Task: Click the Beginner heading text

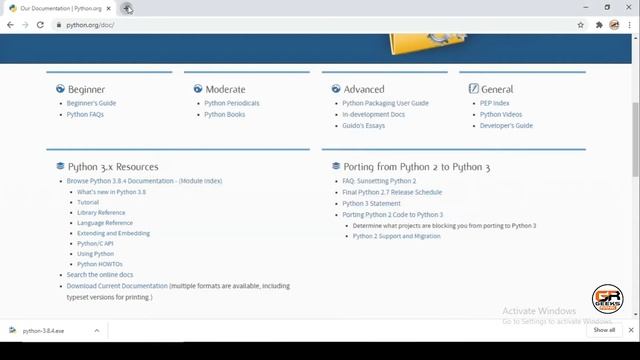Action: (86, 89)
